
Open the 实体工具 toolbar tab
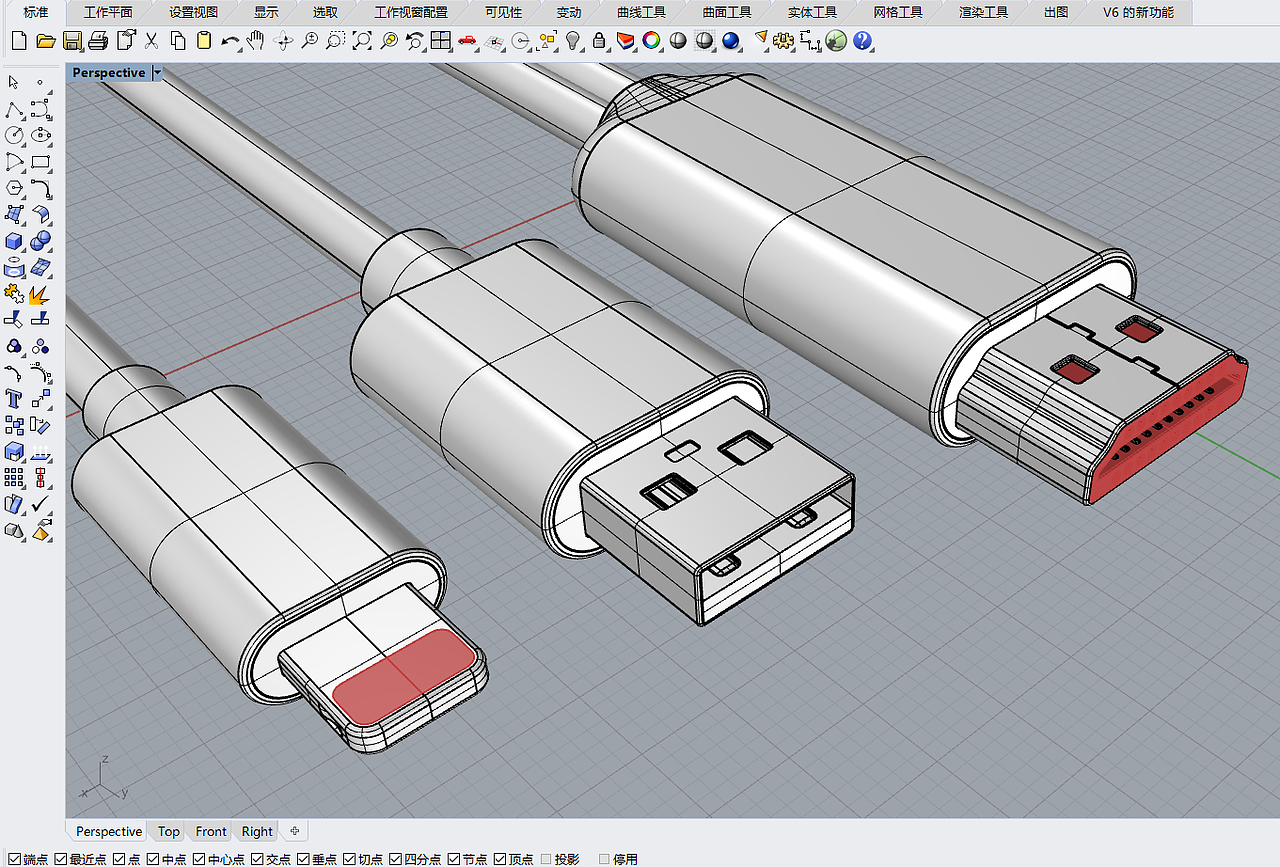pyautogui.click(x=812, y=12)
